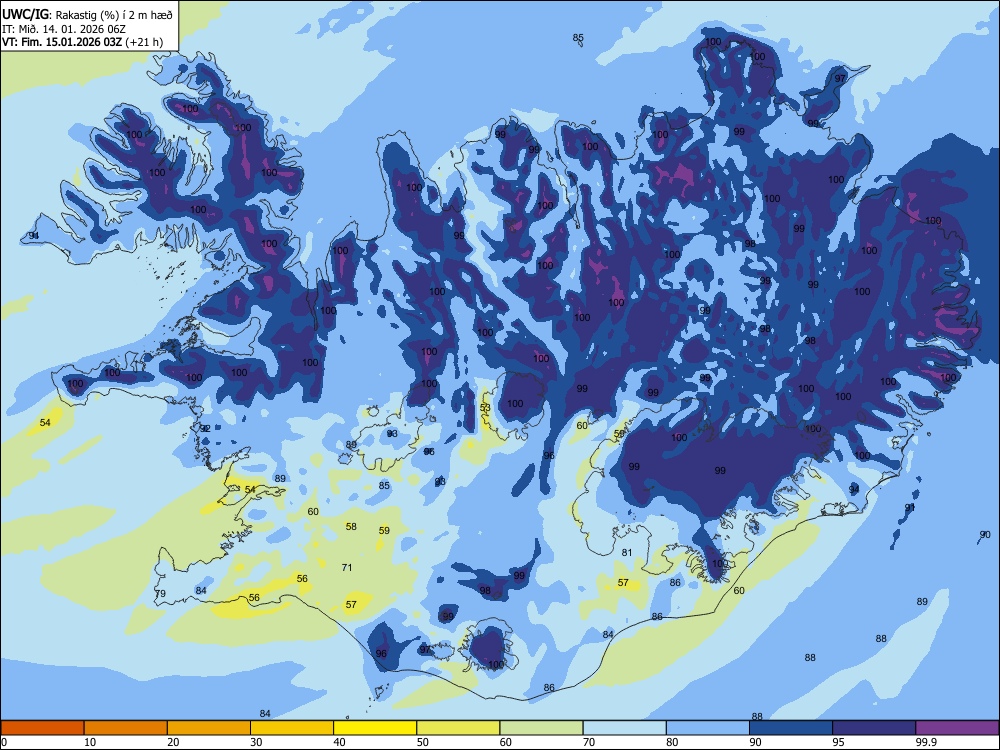This screenshot has width=1000, height=750.
Task: Click the legend scale label 0
Action: pyautogui.click(x=4, y=742)
